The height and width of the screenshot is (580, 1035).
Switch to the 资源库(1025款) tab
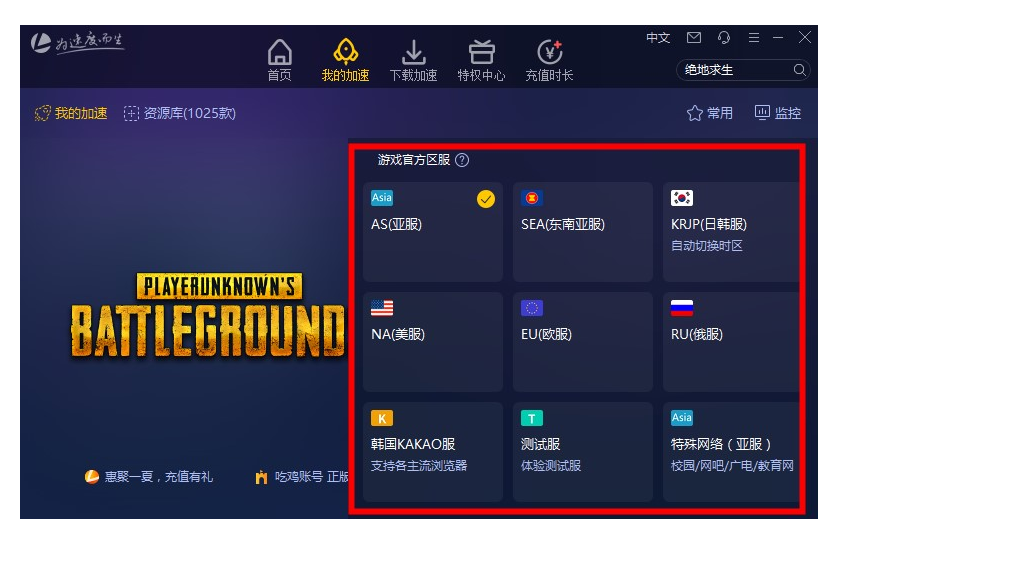[180, 113]
